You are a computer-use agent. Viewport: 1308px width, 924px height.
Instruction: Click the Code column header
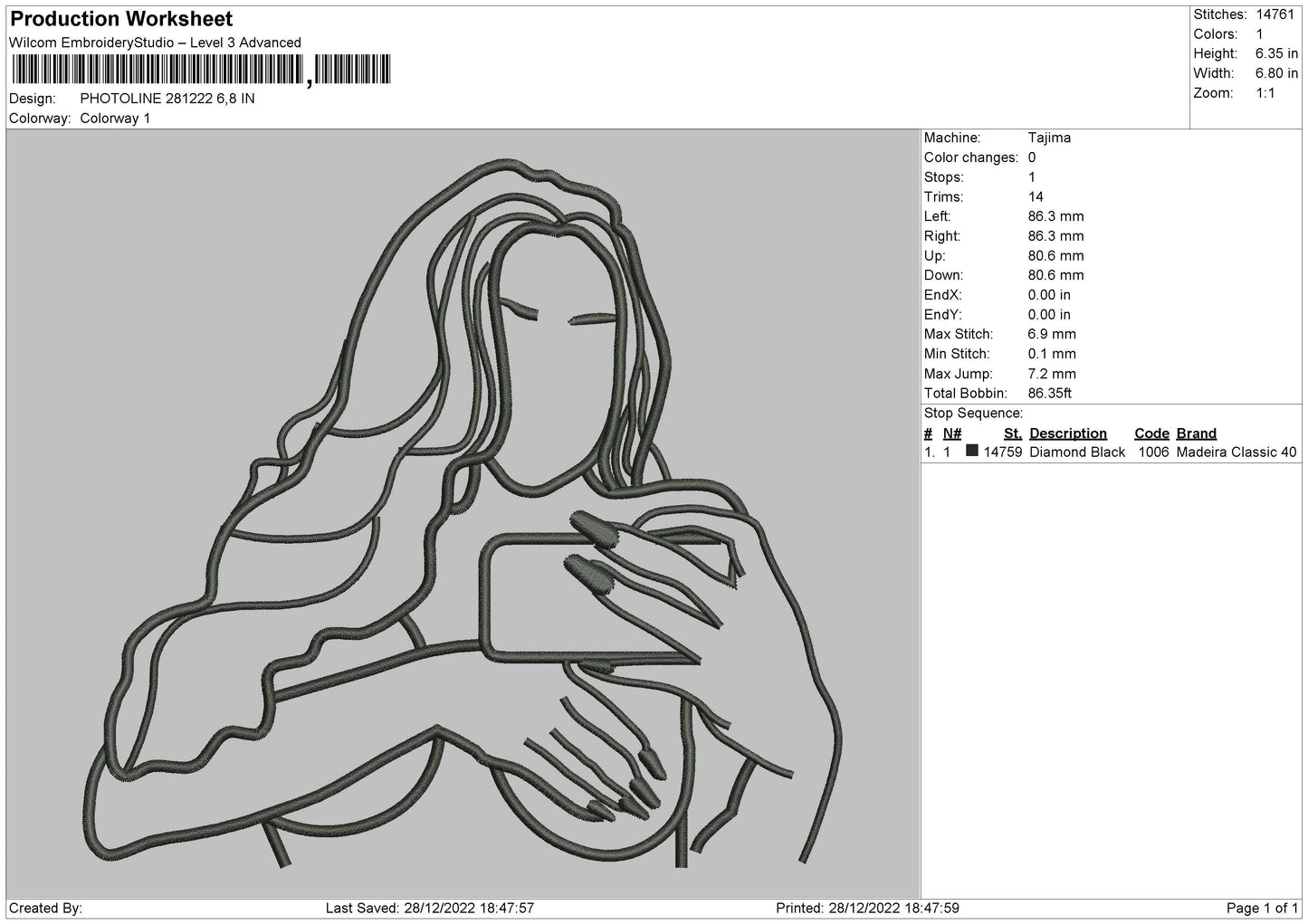[x=1151, y=433]
